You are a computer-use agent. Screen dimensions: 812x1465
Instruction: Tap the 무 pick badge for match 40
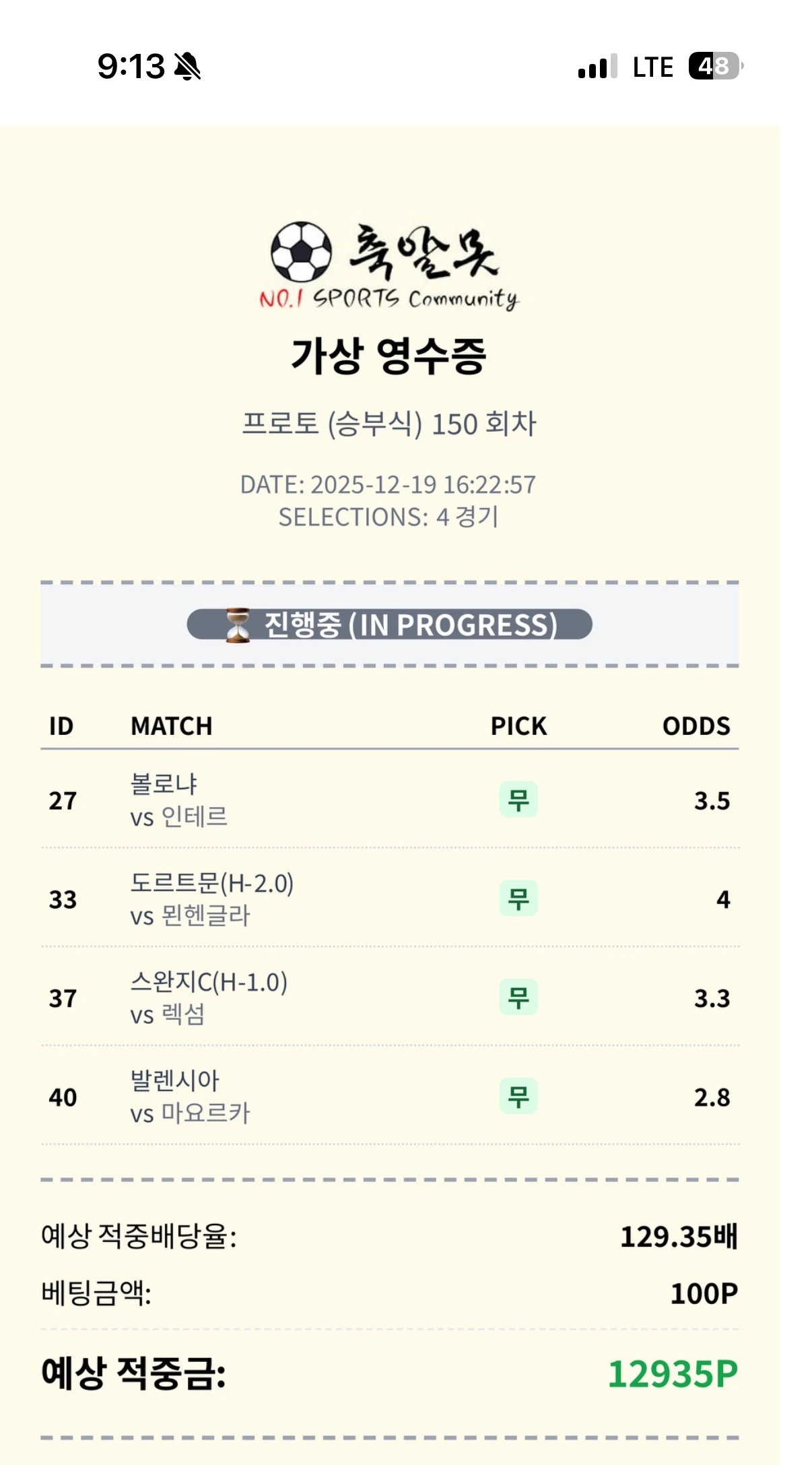[518, 1097]
